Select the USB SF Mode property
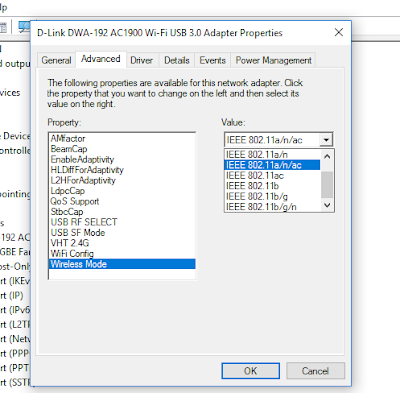The width and height of the screenshot is (400, 393). pos(122,233)
